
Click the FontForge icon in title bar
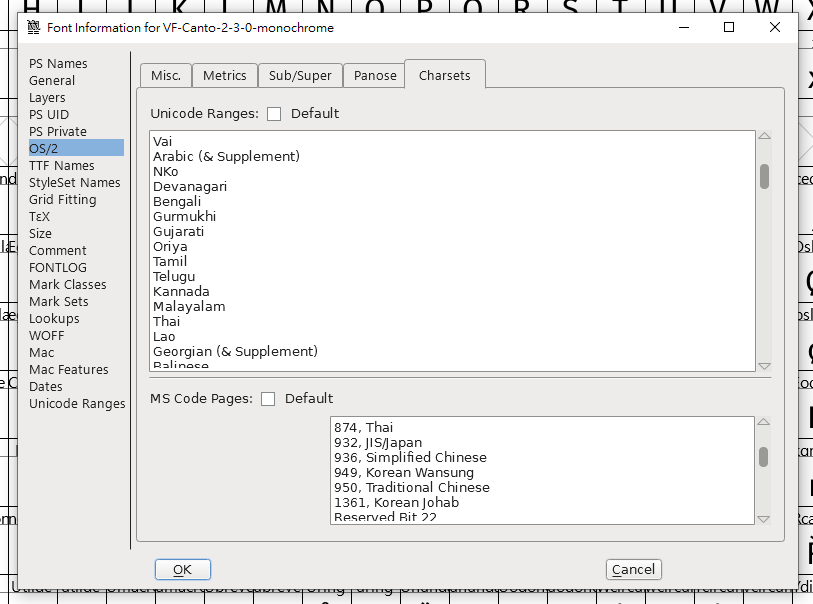pos(33,28)
